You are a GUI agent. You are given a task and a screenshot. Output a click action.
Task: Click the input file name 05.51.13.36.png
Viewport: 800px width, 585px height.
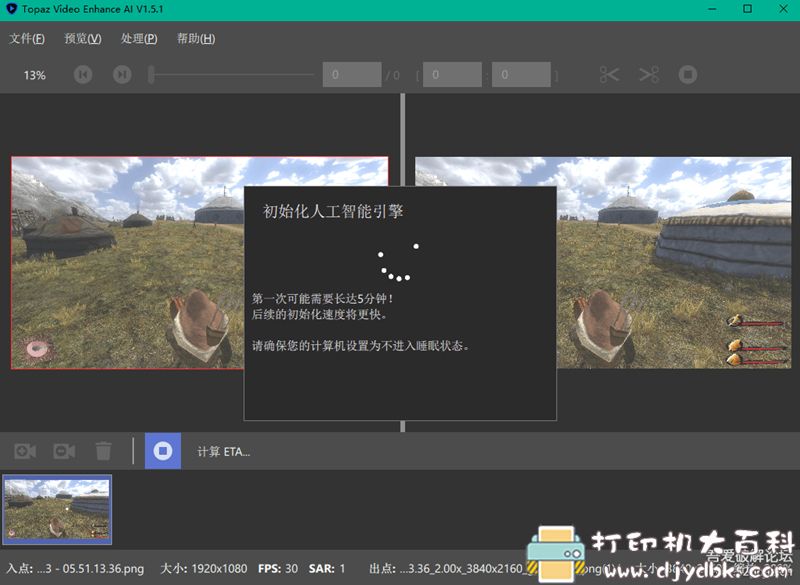point(103,568)
